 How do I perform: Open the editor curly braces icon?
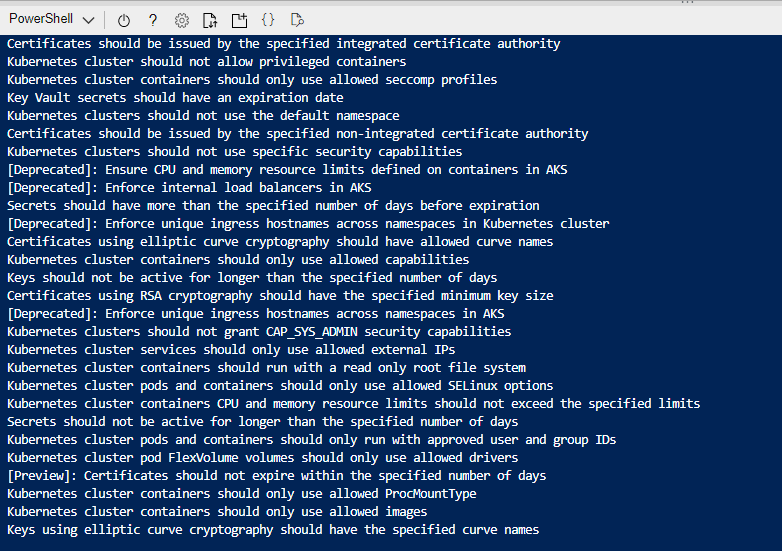tap(268, 20)
